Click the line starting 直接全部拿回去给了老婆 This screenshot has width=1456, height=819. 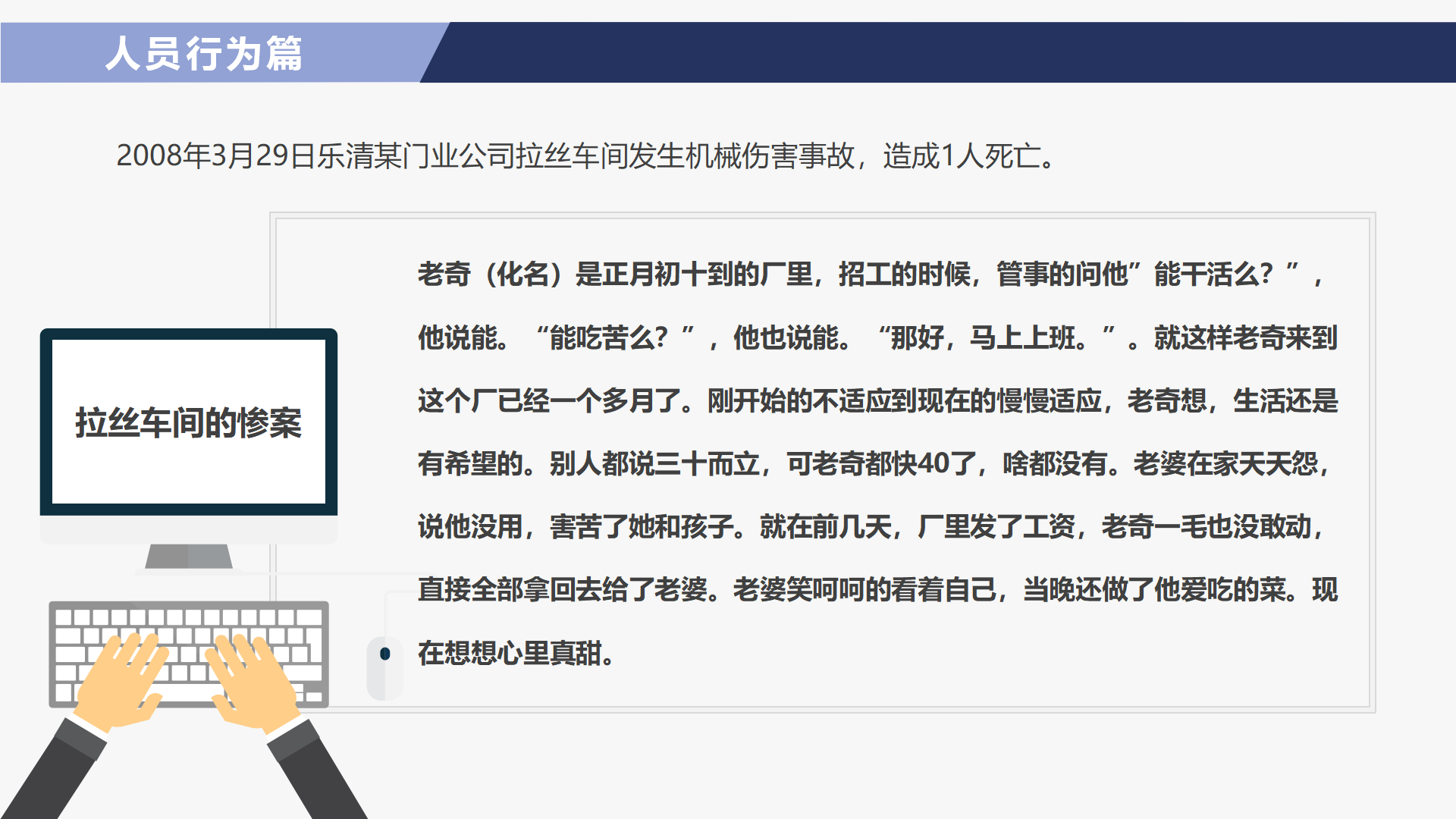coord(878,589)
